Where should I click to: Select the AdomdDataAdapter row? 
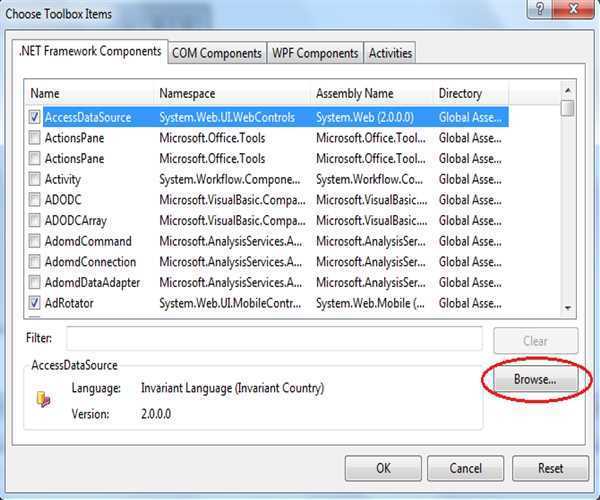pyautogui.click(x=92, y=282)
